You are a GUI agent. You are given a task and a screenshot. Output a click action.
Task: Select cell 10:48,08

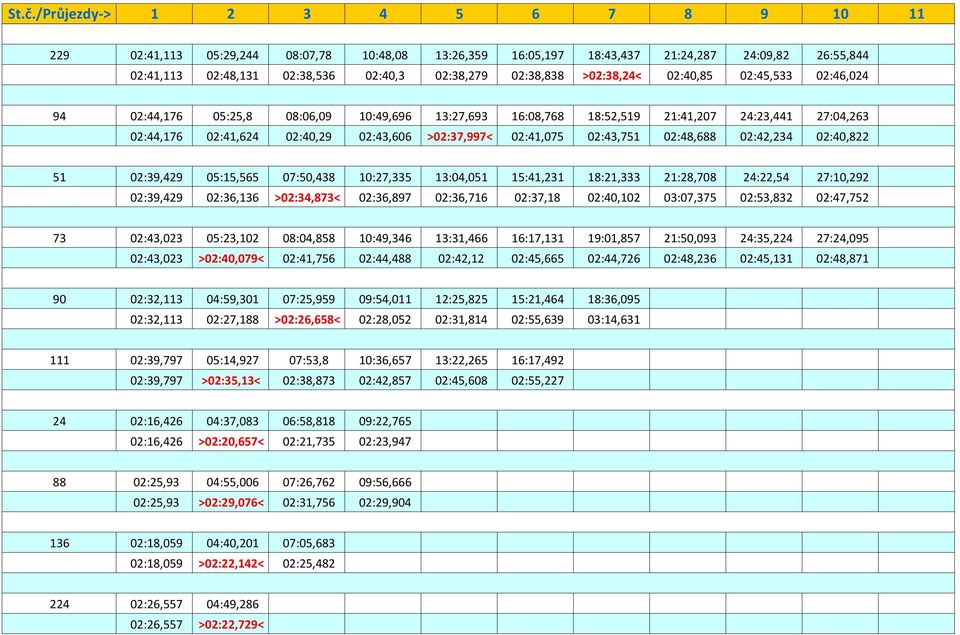pyautogui.click(x=384, y=55)
